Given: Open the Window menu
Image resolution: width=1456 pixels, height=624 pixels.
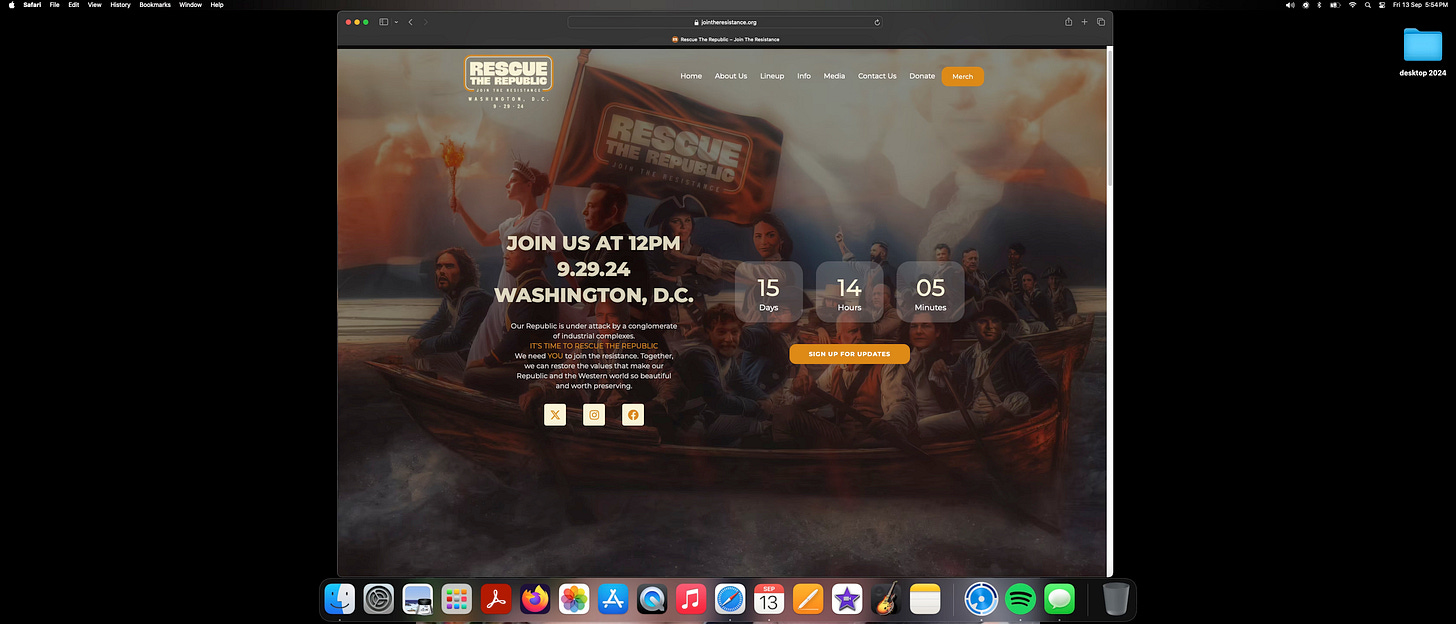Looking at the screenshot, I should pos(190,5).
